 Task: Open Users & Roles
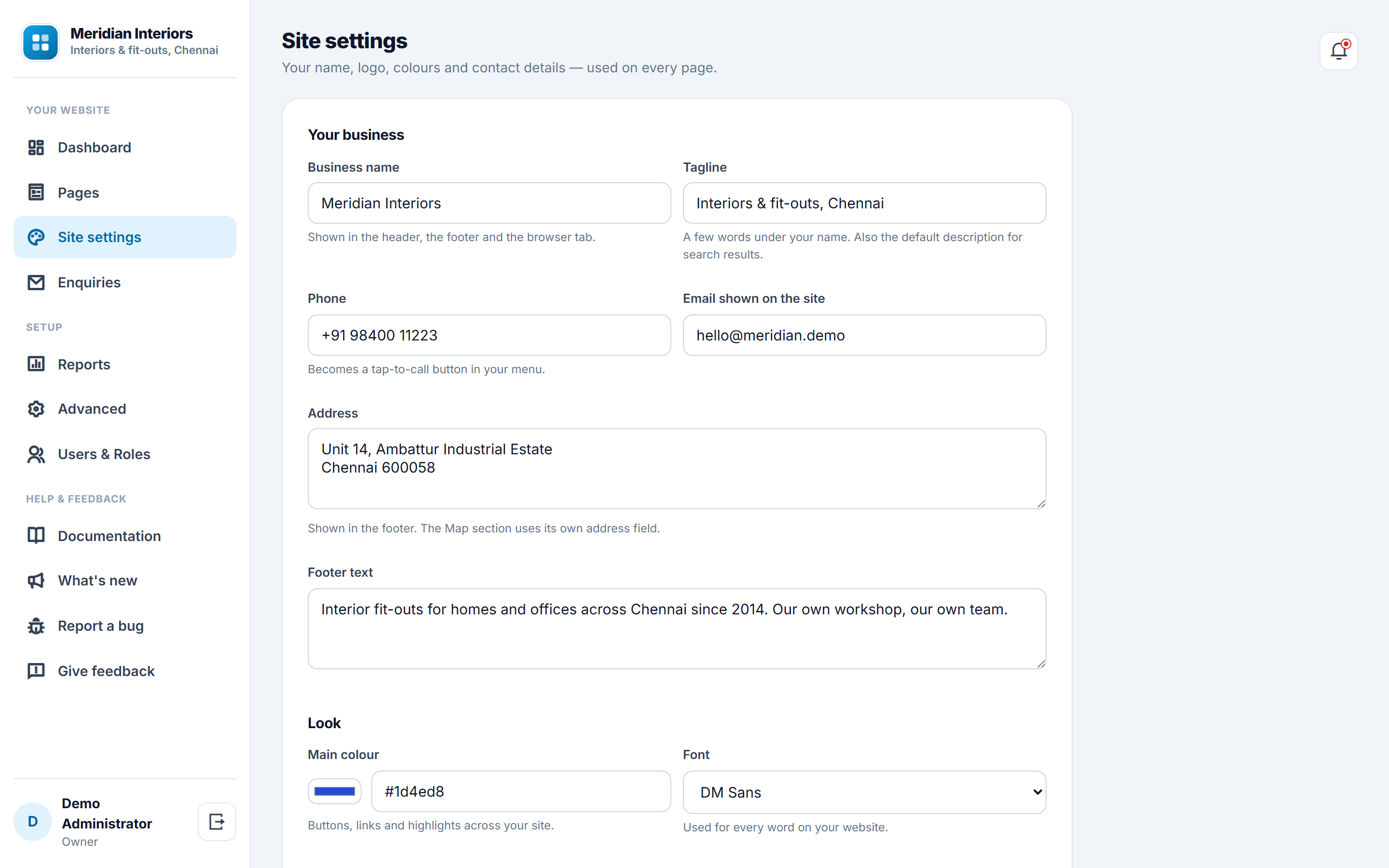[124, 454]
